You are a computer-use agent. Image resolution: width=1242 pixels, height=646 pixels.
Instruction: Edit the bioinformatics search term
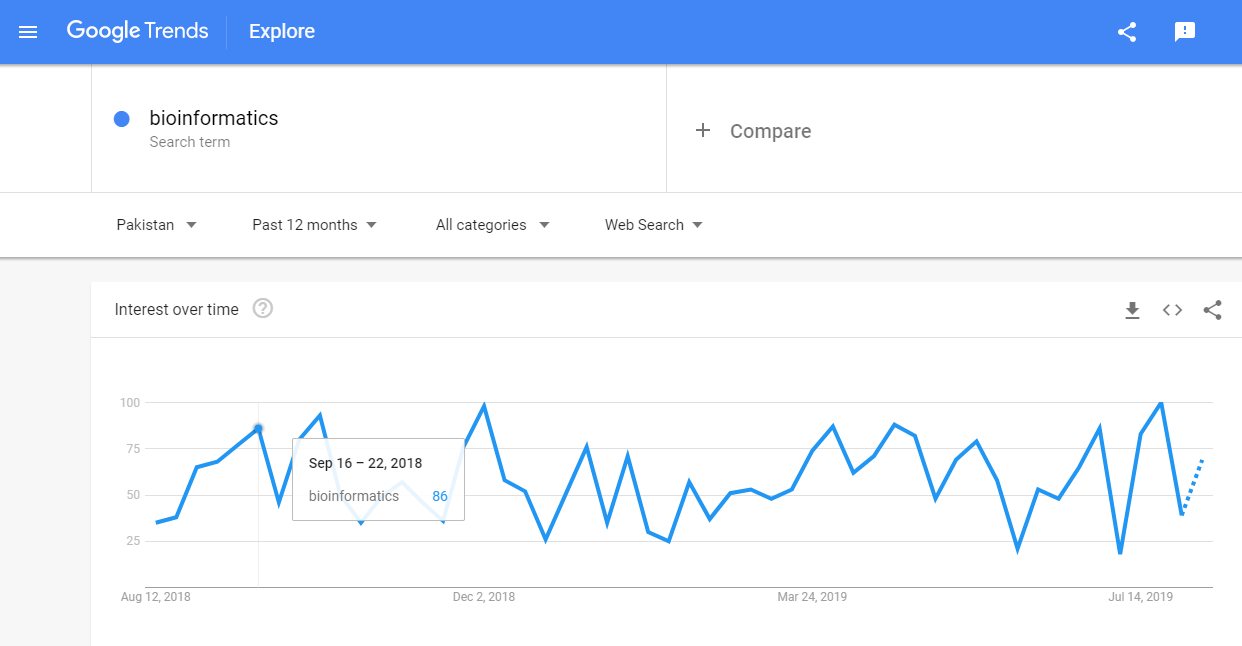214,119
